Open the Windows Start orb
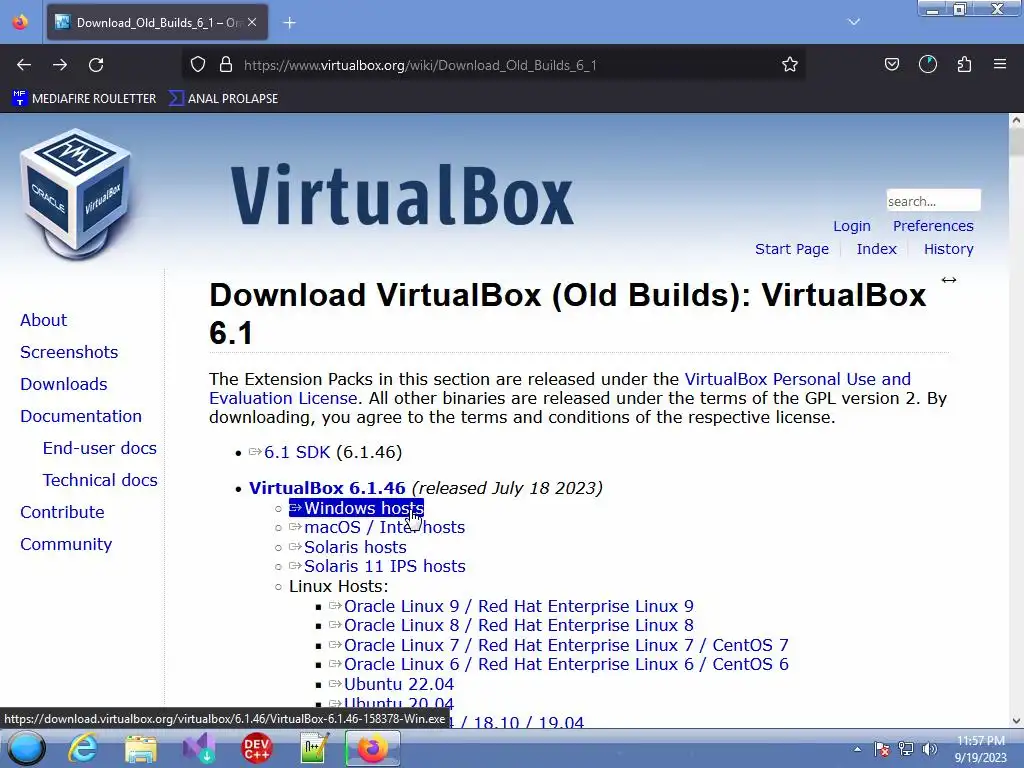Screen dimensions: 1024x768 pyautogui.click(x=27, y=748)
